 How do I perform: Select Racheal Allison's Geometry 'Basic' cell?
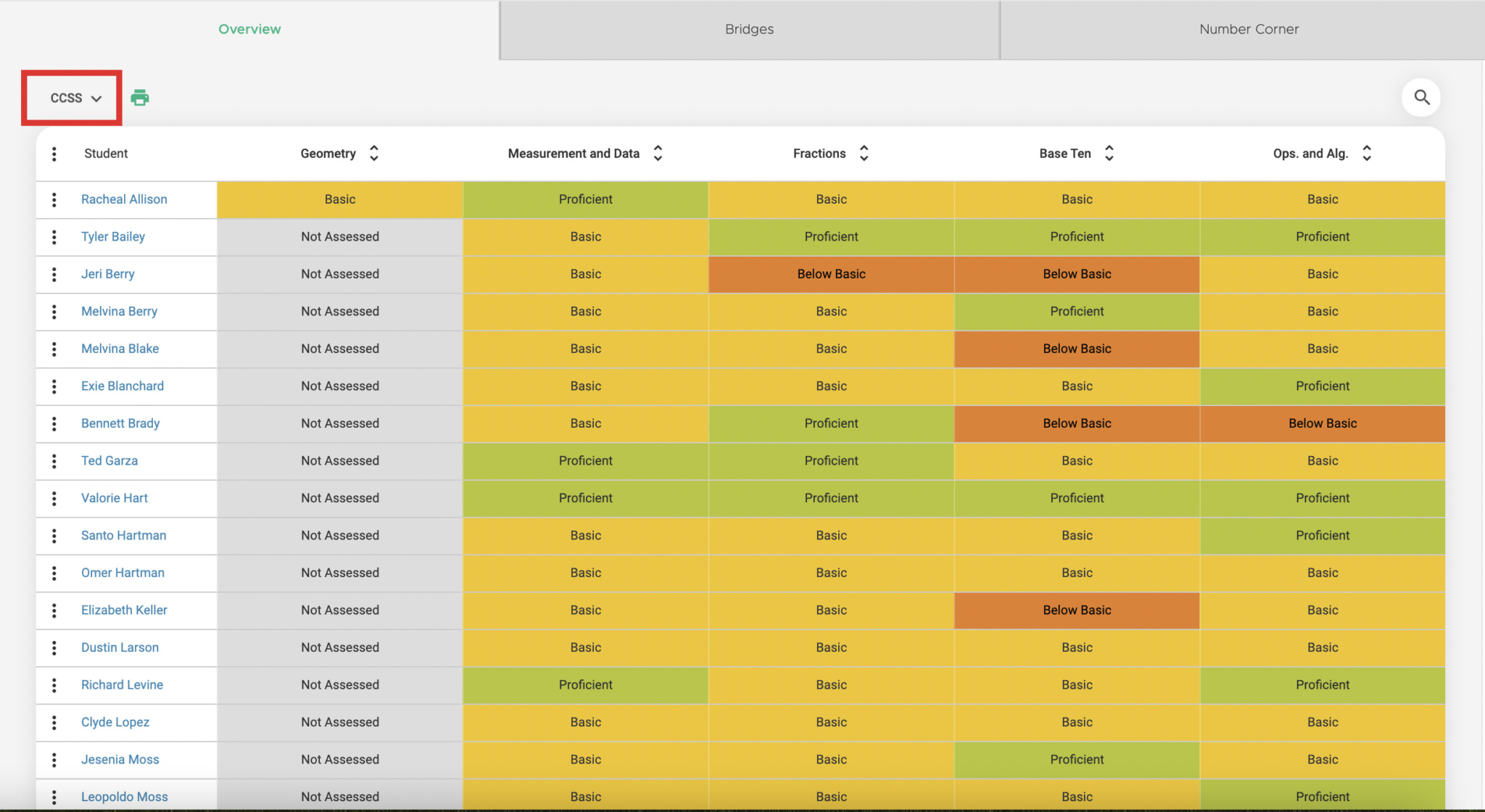tap(340, 199)
